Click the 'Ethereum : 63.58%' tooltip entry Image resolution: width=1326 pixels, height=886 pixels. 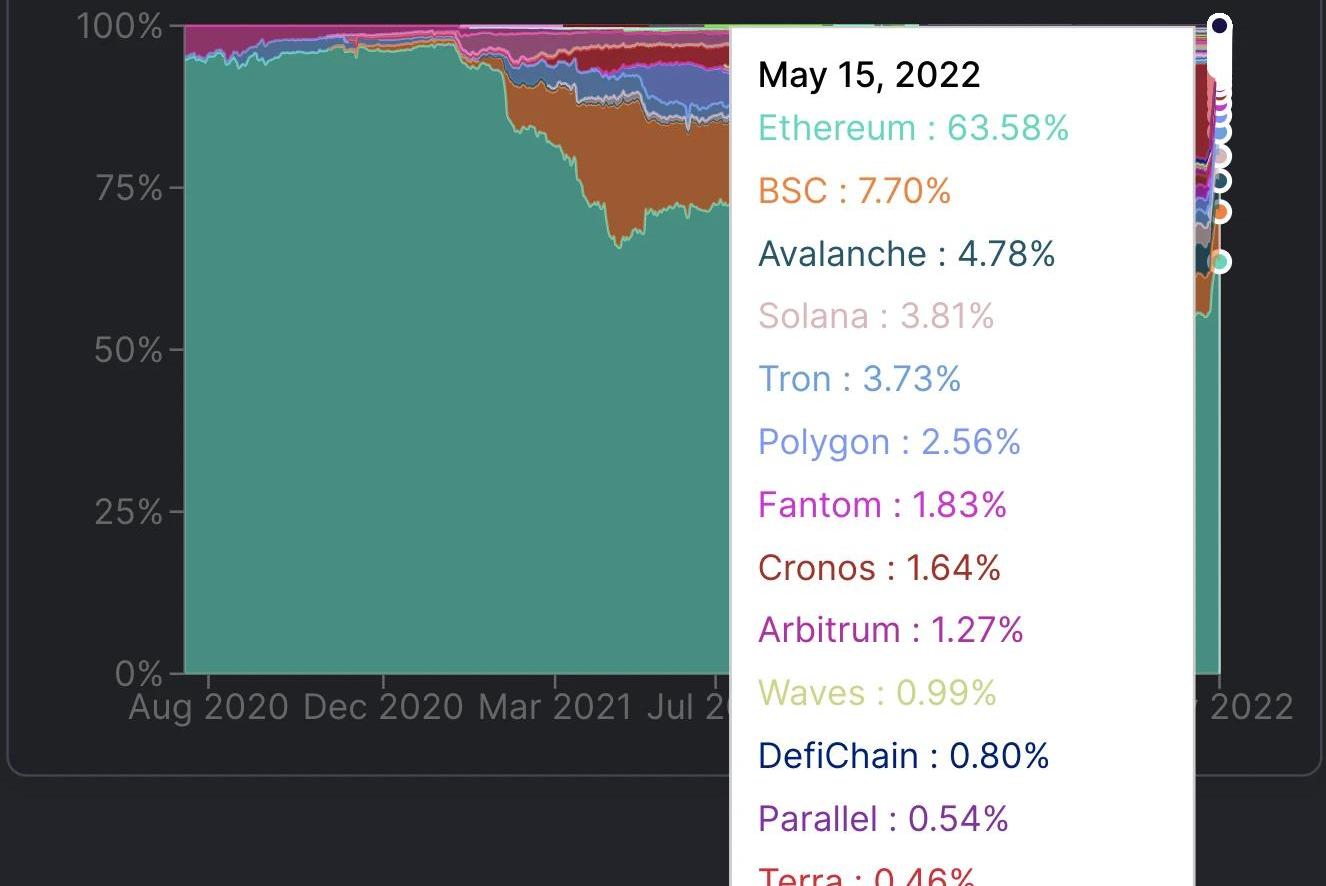pyautogui.click(x=913, y=128)
